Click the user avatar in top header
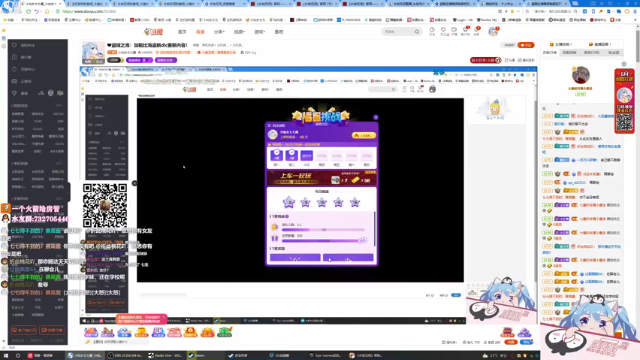Screen dimensions: 640x360 click(x=493, y=31)
